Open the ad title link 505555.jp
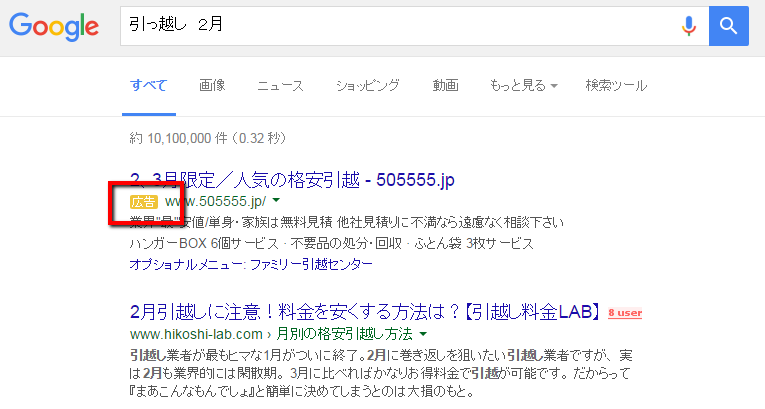765x409 pixels. tap(292, 180)
